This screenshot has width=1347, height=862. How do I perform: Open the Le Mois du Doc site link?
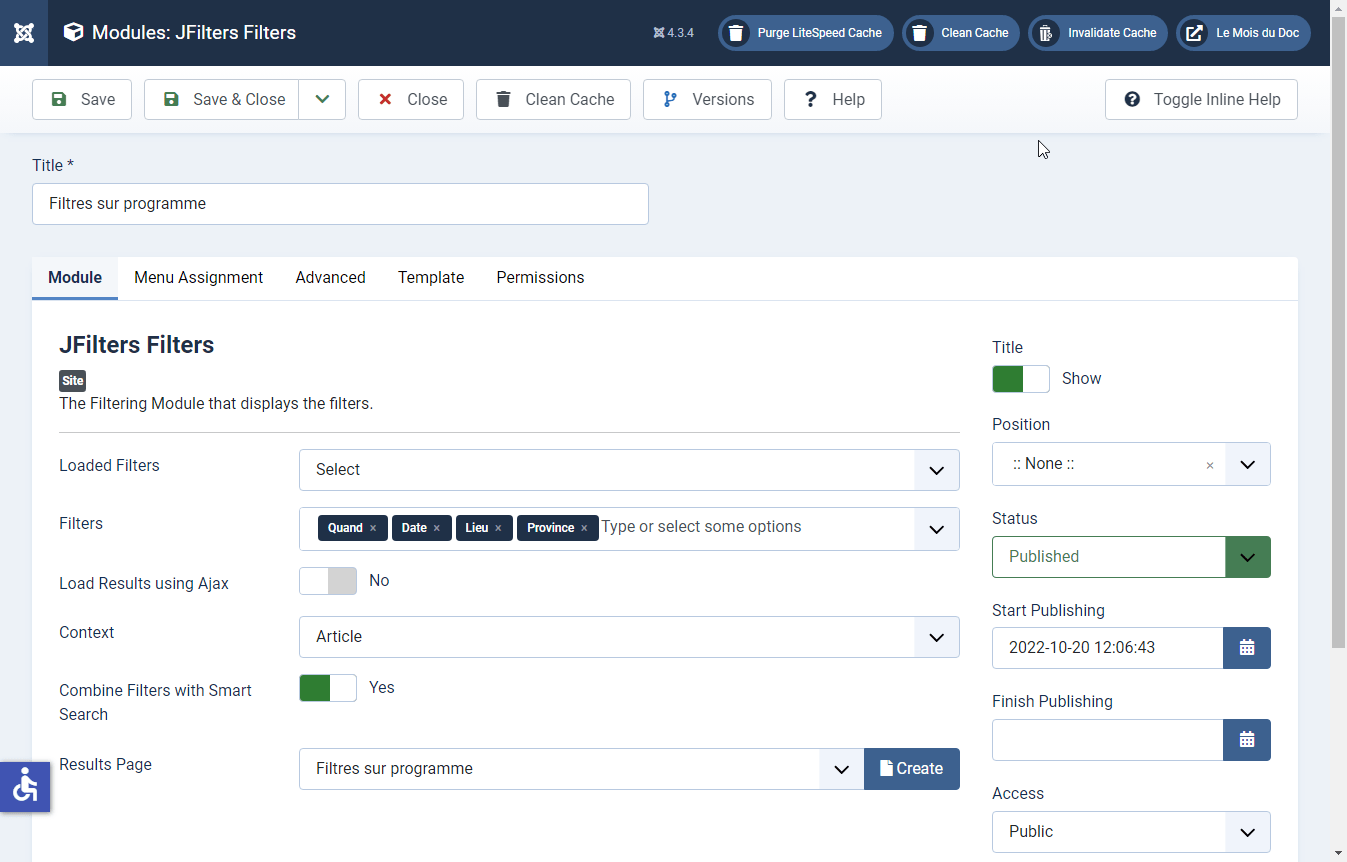pos(1243,33)
